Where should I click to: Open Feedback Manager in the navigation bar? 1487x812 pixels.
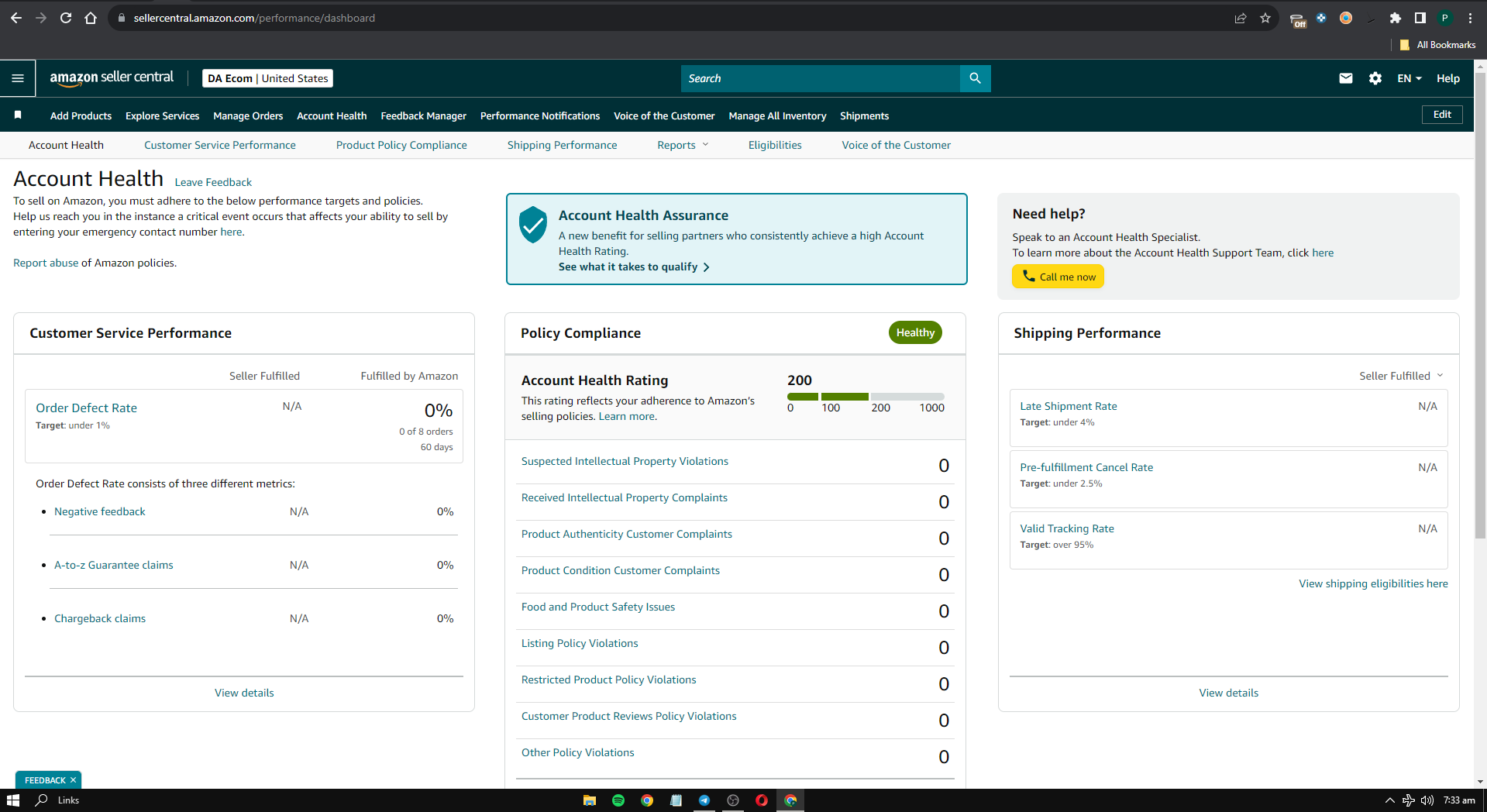point(424,115)
